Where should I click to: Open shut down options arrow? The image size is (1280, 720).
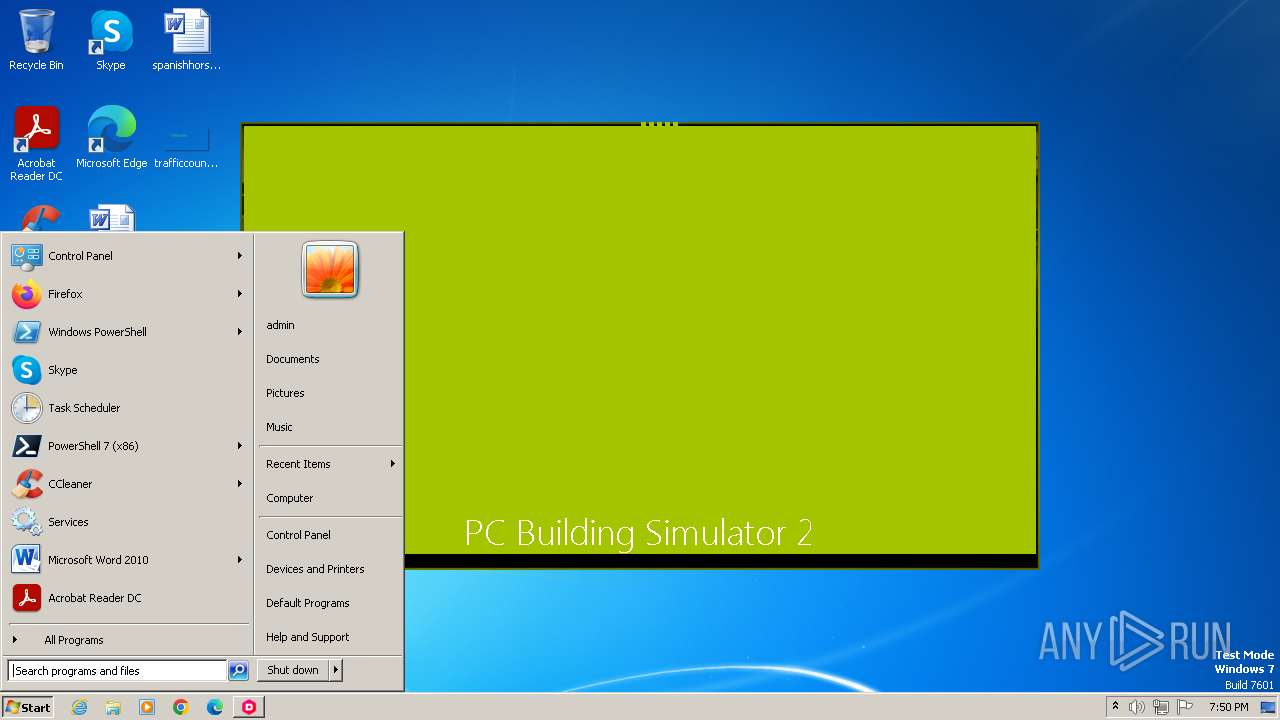tap(336, 670)
